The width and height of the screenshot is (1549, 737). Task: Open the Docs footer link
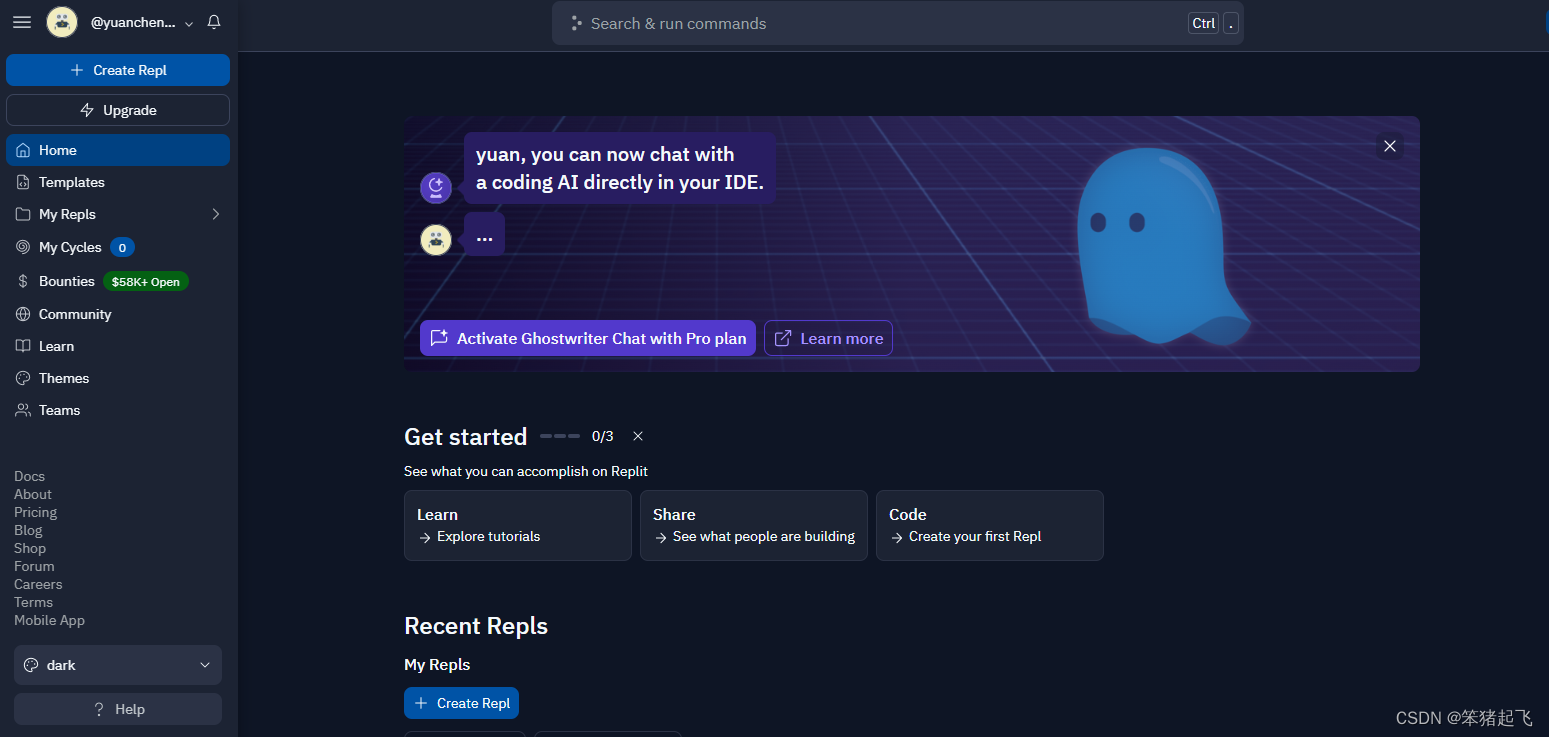29,476
